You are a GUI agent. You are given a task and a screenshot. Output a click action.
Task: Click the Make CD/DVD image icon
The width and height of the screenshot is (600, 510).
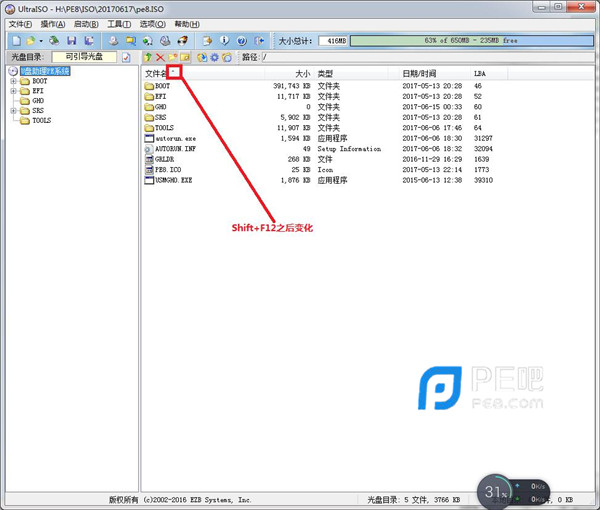pyautogui.click(x=113, y=41)
